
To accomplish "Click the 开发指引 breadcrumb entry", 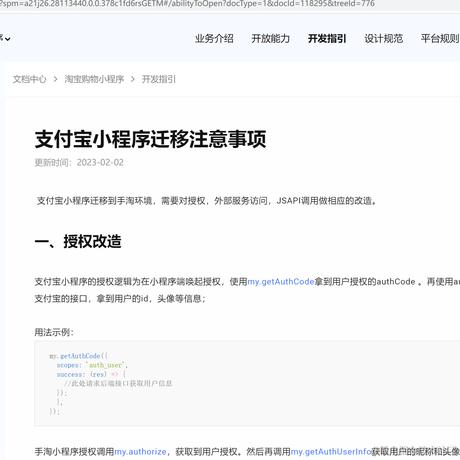I will [159, 79].
